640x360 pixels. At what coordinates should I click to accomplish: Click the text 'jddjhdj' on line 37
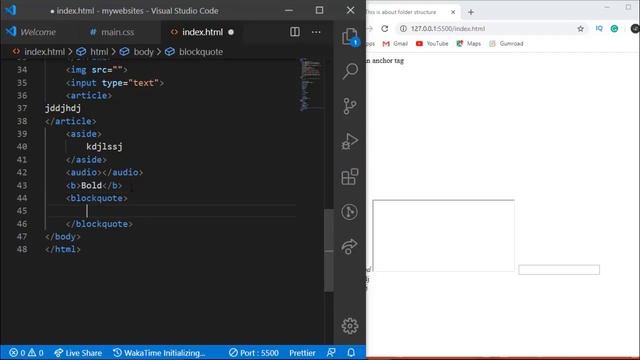click(63, 108)
